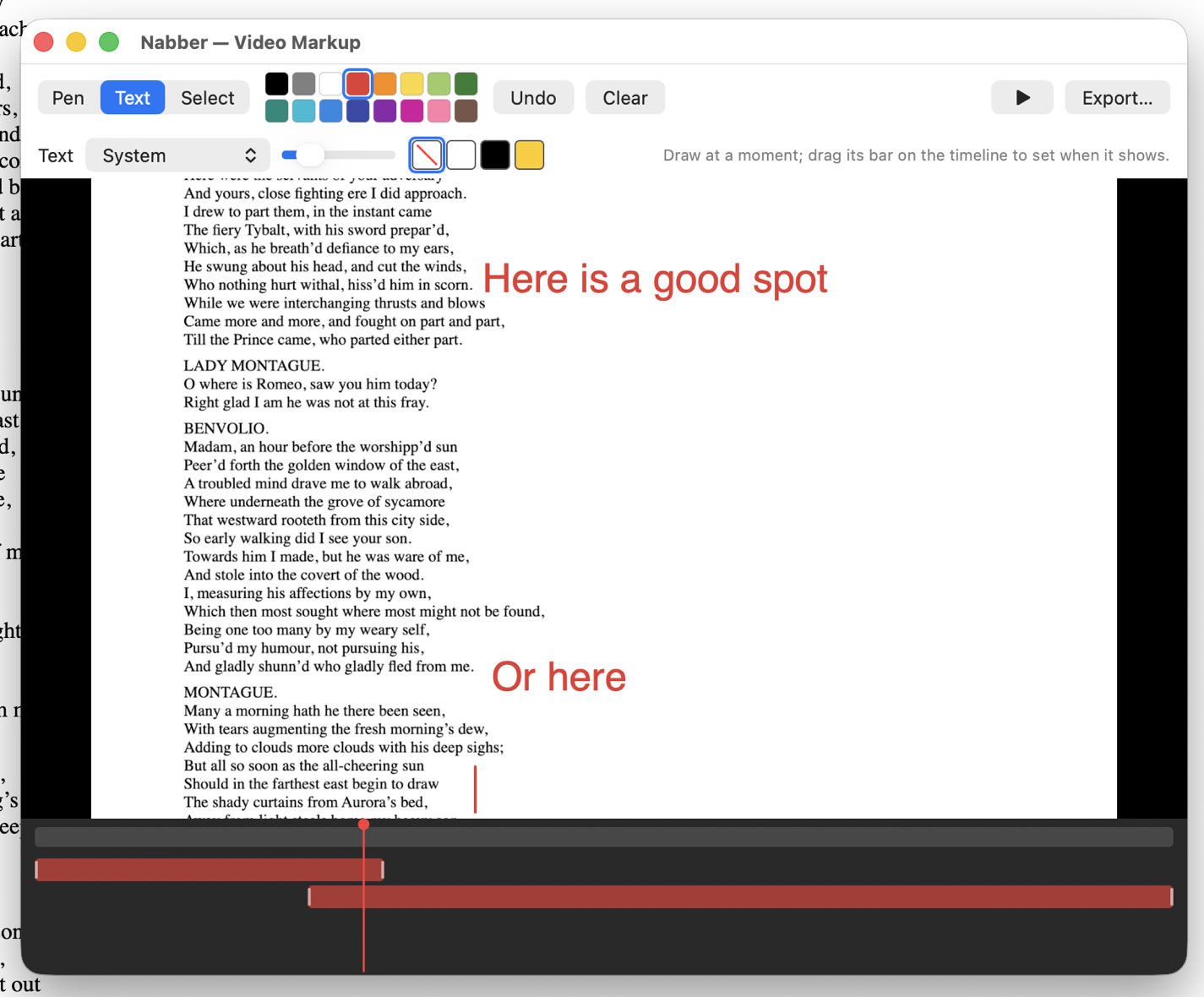The height and width of the screenshot is (997, 1204).
Task: Select the 'Or here' annotation
Action: [558, 678]
